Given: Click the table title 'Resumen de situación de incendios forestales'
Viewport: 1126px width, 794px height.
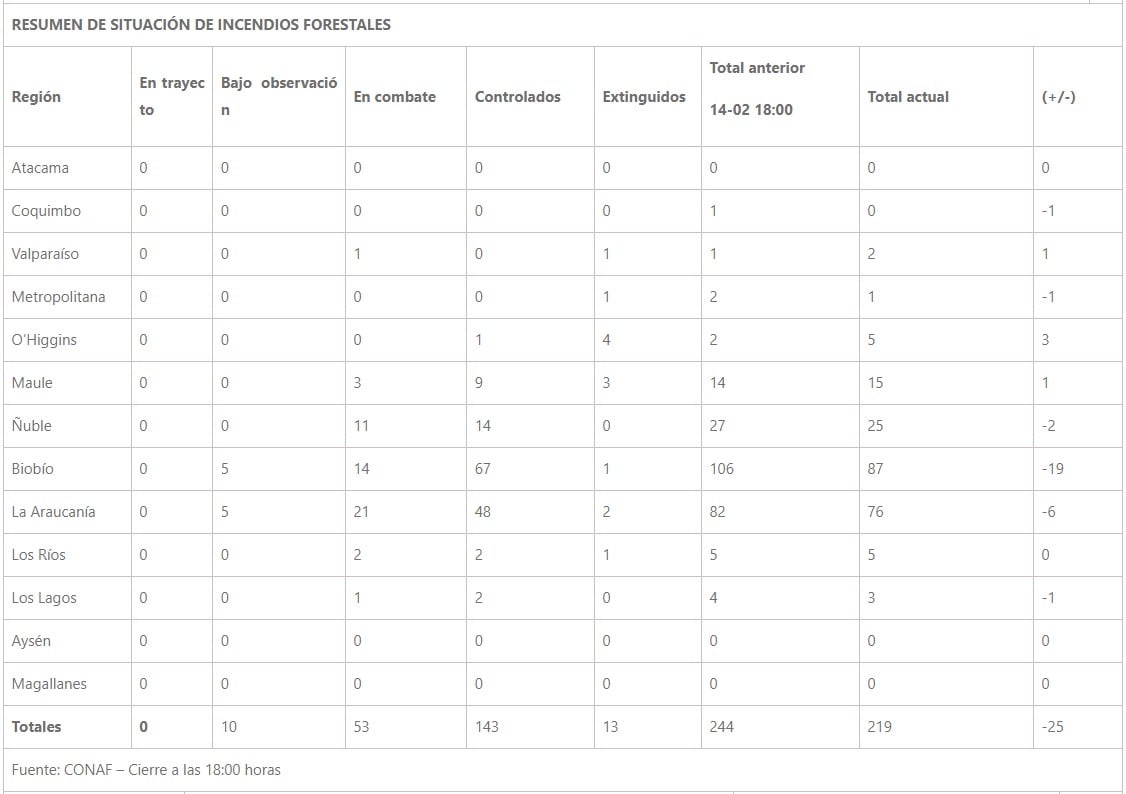Looking at the screenshot, I should (201, 25).
